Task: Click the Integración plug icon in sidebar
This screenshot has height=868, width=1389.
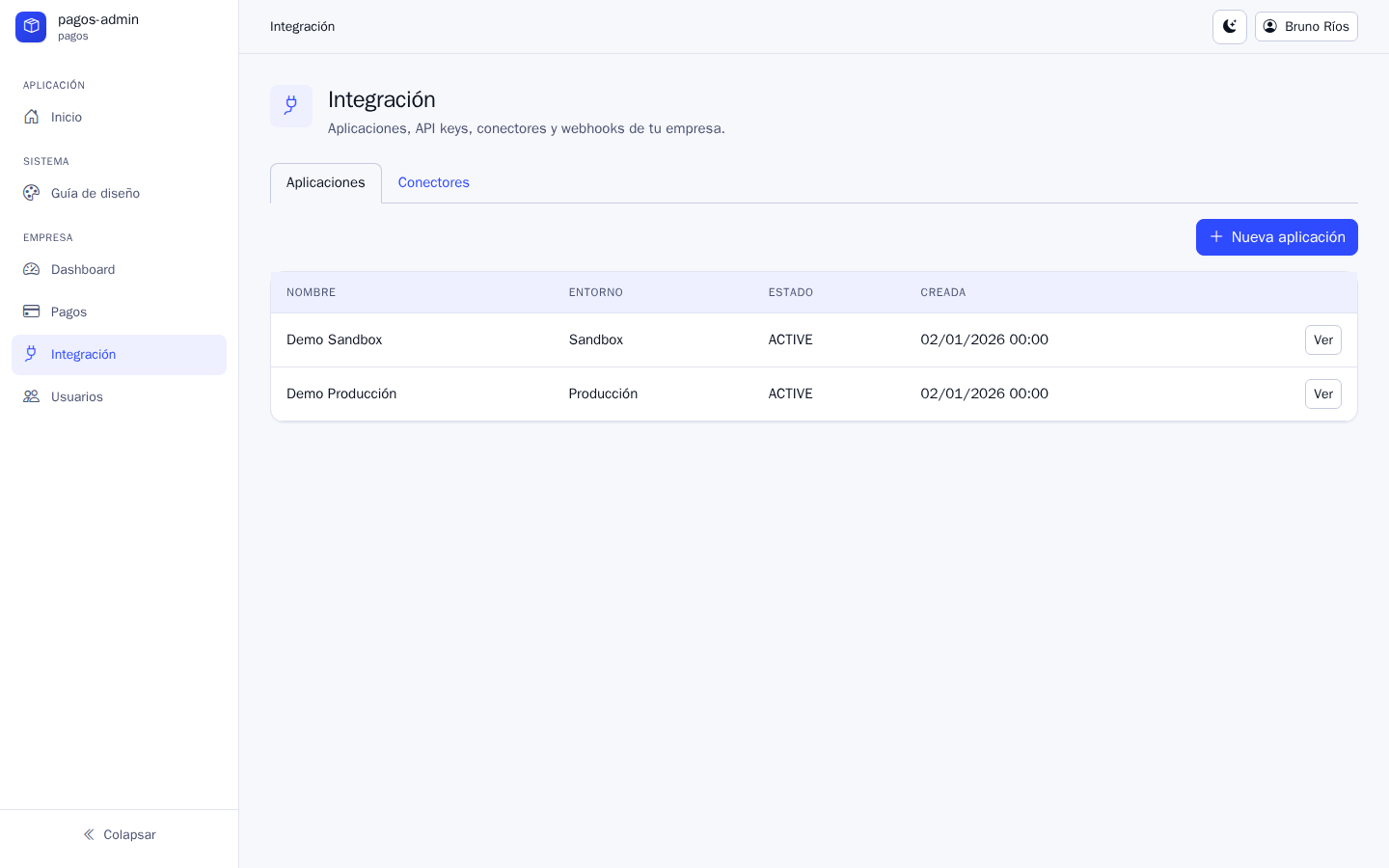Action: [32, 354]
